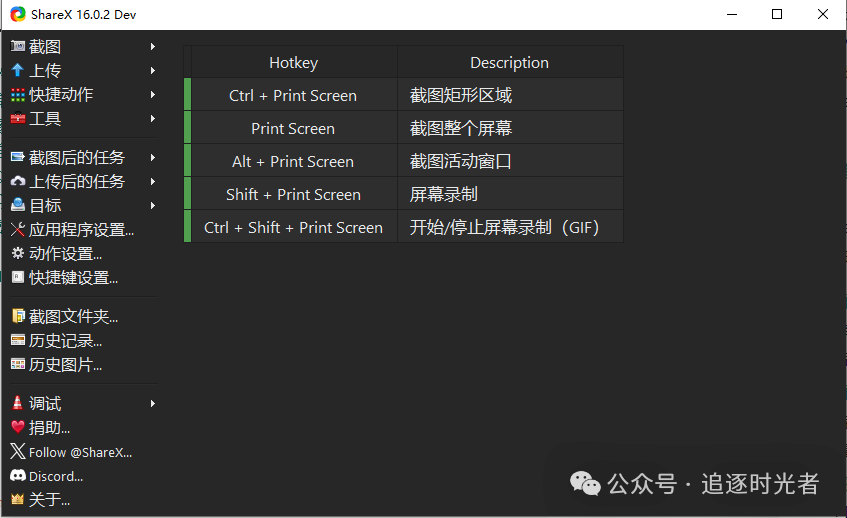847x518 pixels.
Task: Click the red toolbox icon for 工具
Action: pyautogui.click(x=18, y=118)
